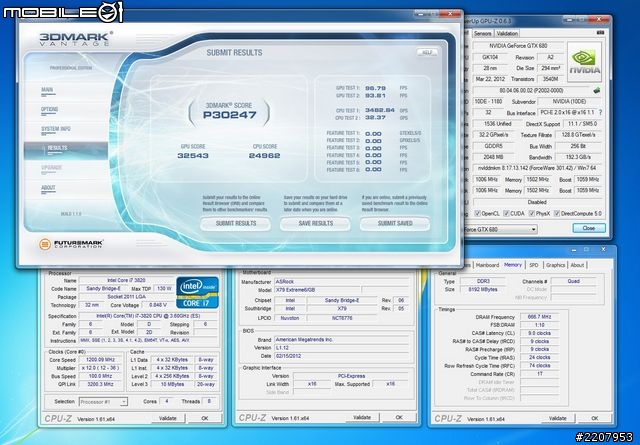Click Validate in the CPU-Z memory window
Image resolution: width=640 pixels, height=445 pixels.
pos(558,418)
